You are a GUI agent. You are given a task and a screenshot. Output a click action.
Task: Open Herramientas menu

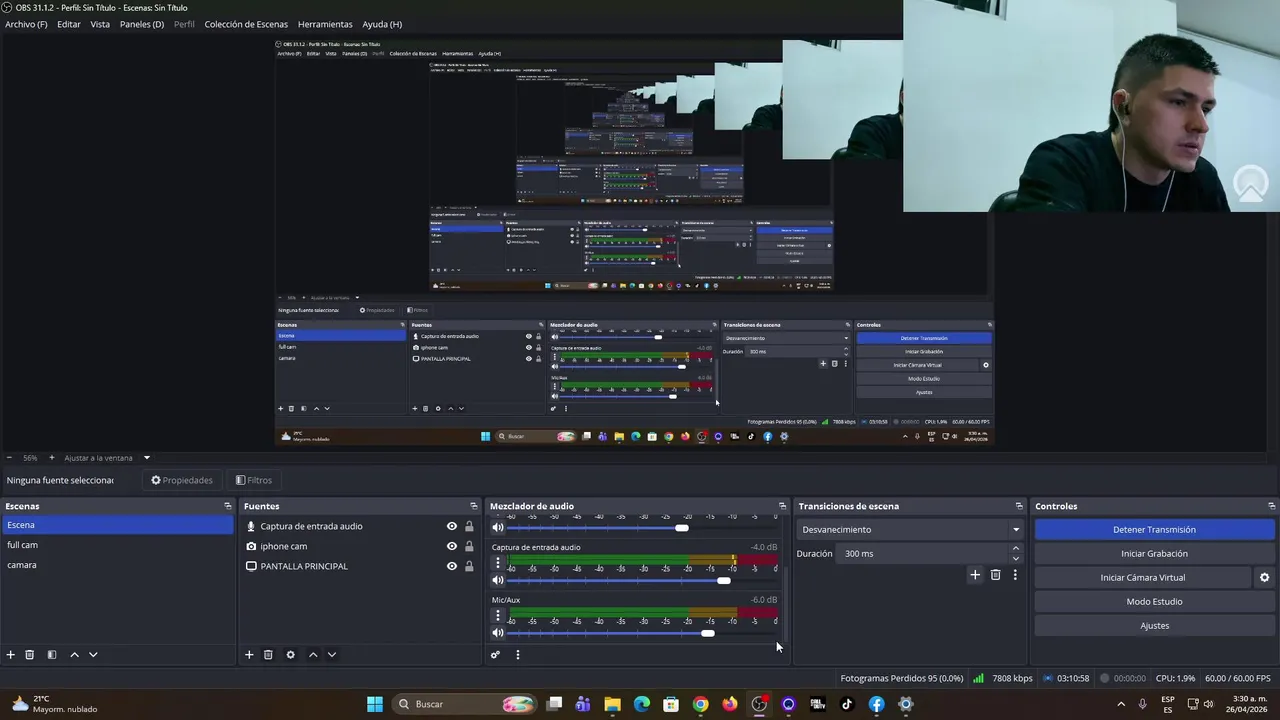pyautogui.click(x=325, y=24)
